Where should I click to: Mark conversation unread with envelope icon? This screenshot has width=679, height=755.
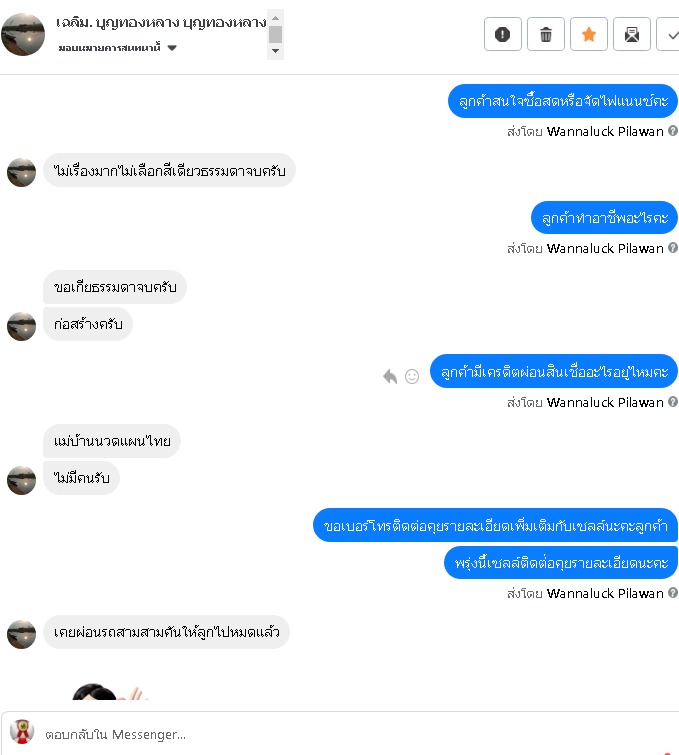pos(632,34)
